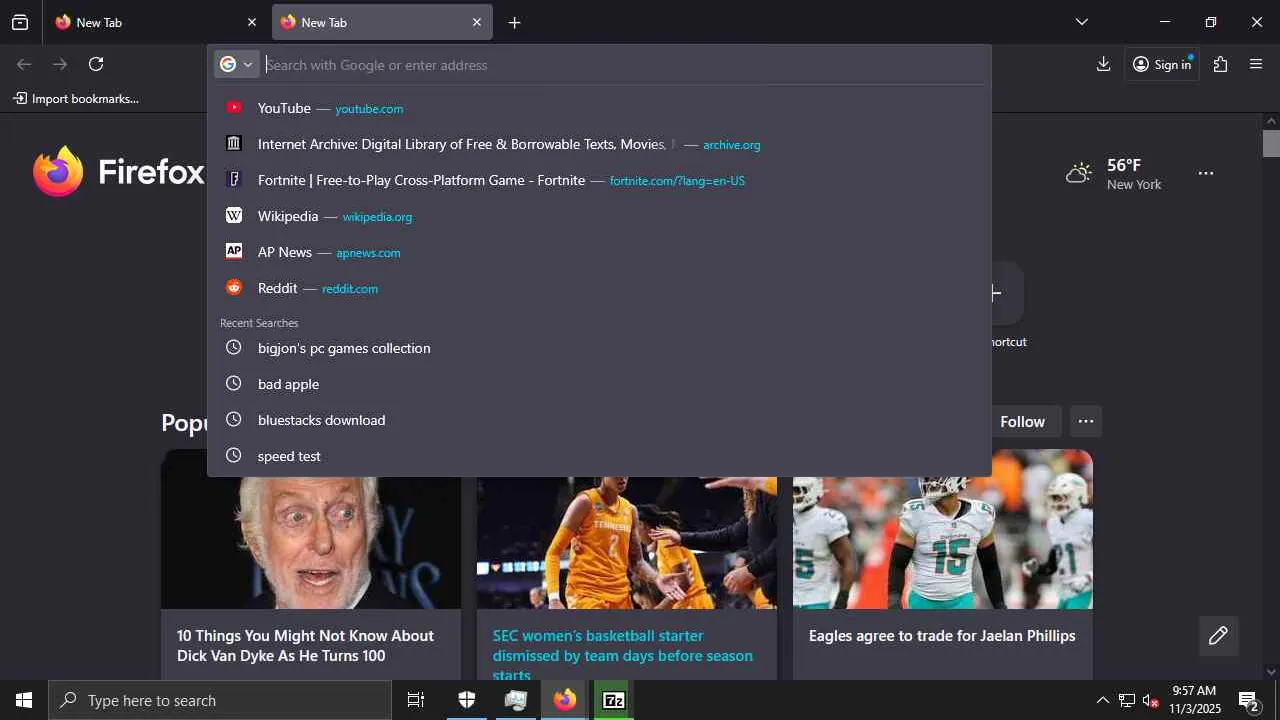The image size is (1280, 720).
Task: Click the Follow topic button
Action: coord(1022,421)
